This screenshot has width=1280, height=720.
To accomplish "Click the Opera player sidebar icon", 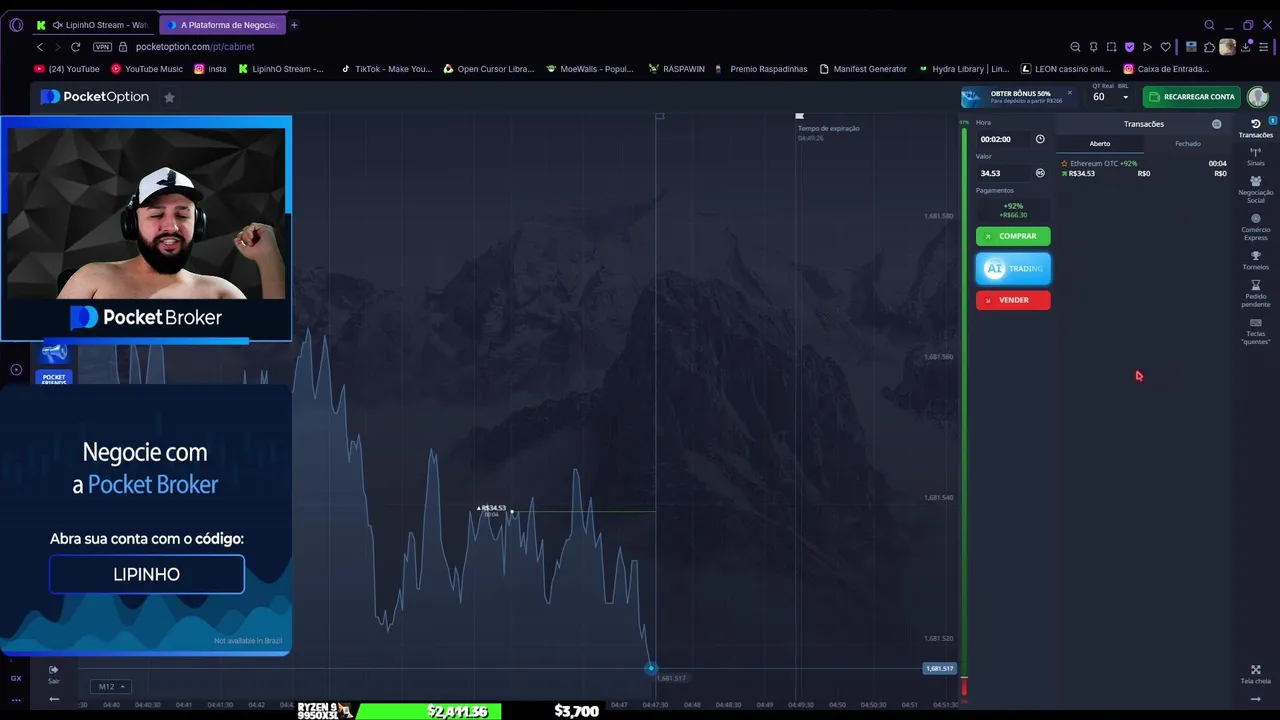I will click(16, 369).
